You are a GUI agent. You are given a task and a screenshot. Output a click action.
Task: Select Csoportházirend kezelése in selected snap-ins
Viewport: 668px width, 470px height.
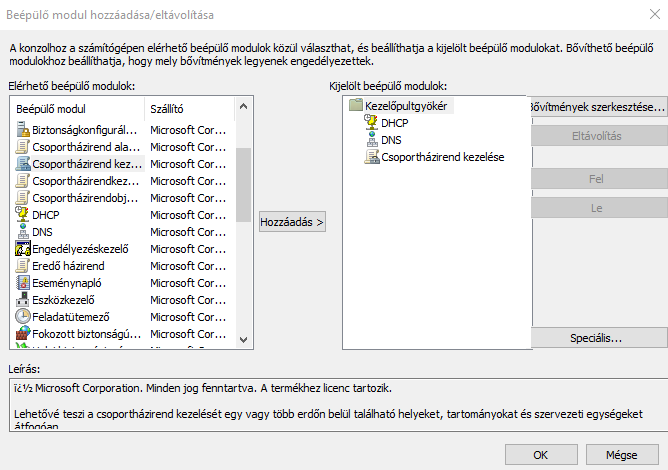[442, 157]
